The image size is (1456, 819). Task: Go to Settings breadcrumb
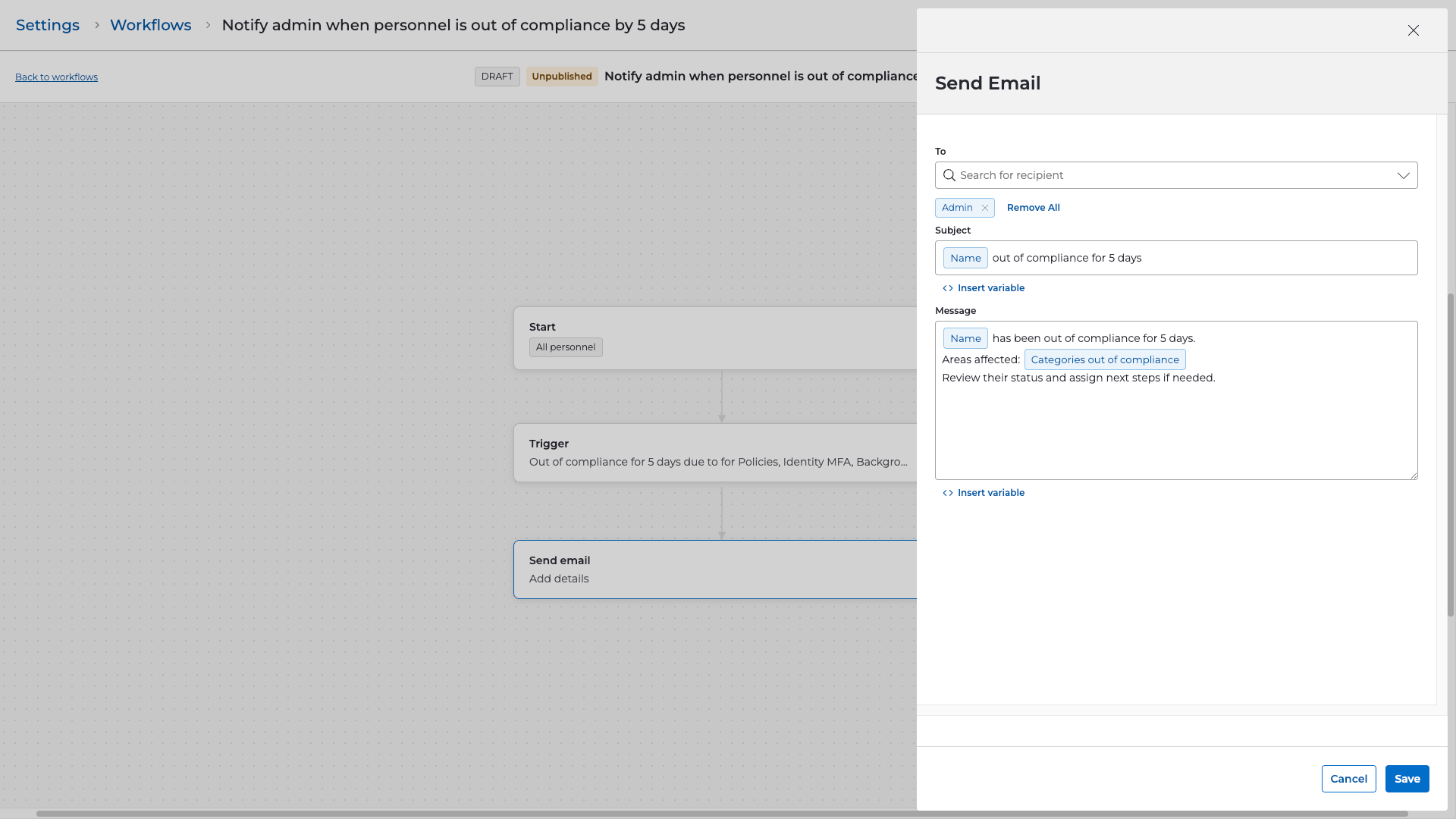[48, 25]
